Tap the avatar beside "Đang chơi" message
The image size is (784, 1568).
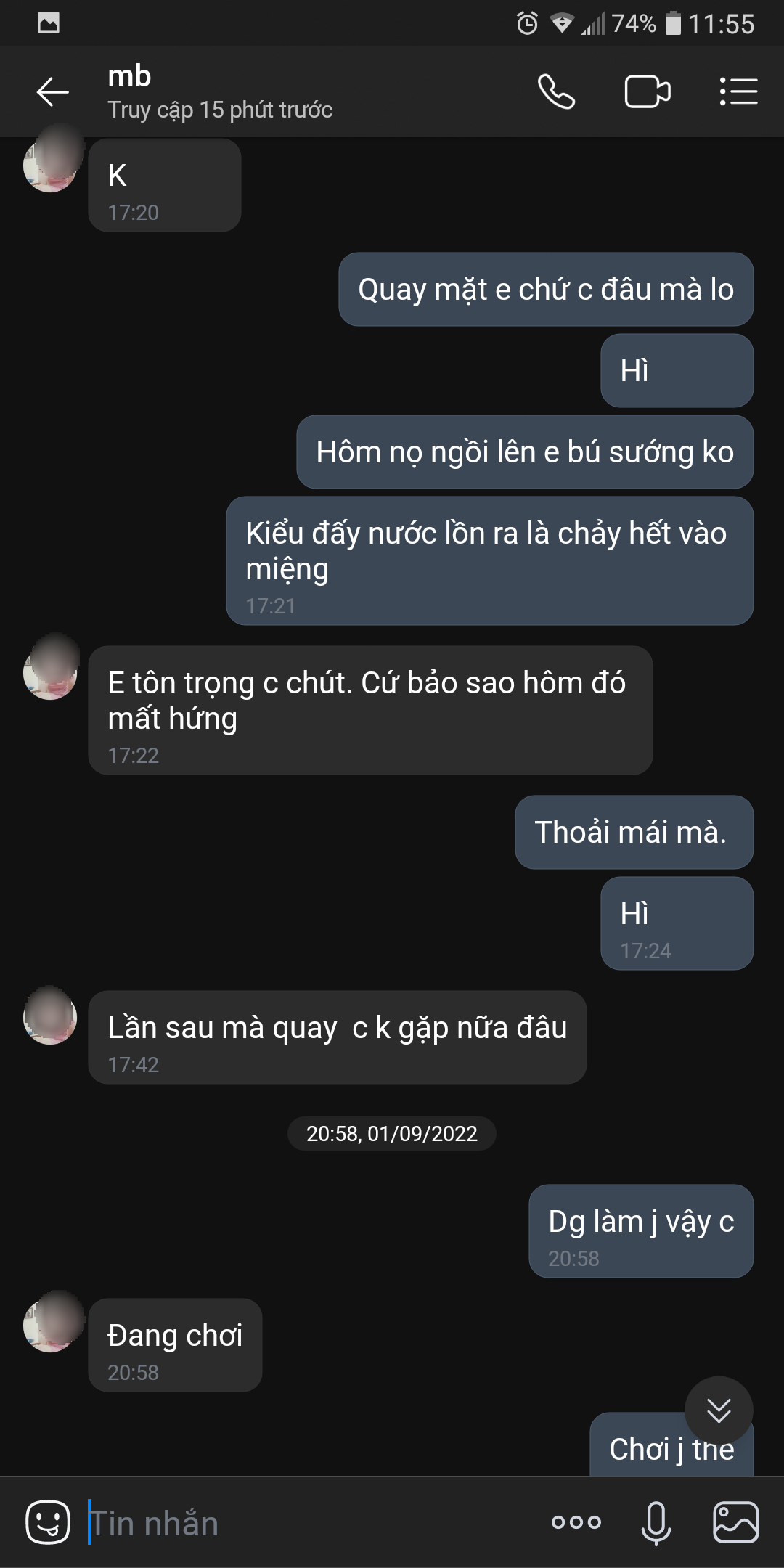click(50, 1325)
